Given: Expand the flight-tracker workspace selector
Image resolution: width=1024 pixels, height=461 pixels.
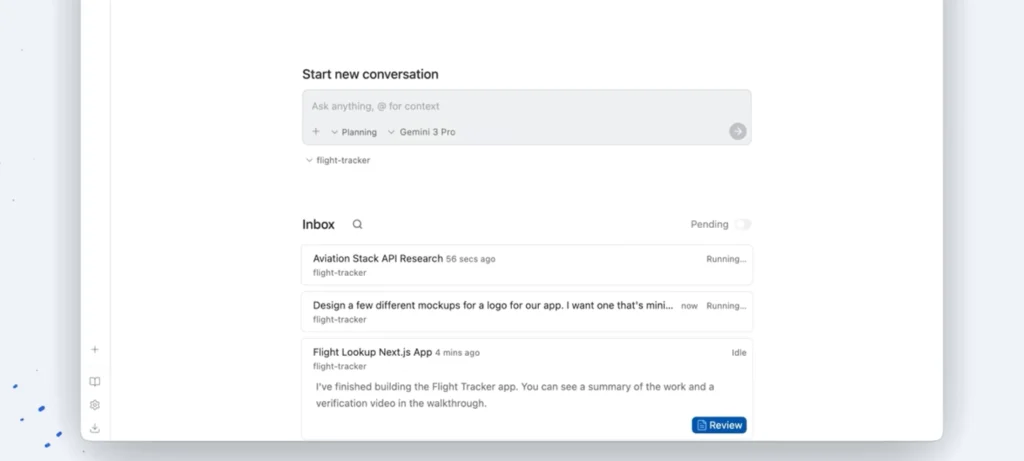Looking at the screenshot, I should tap(338, 160).
